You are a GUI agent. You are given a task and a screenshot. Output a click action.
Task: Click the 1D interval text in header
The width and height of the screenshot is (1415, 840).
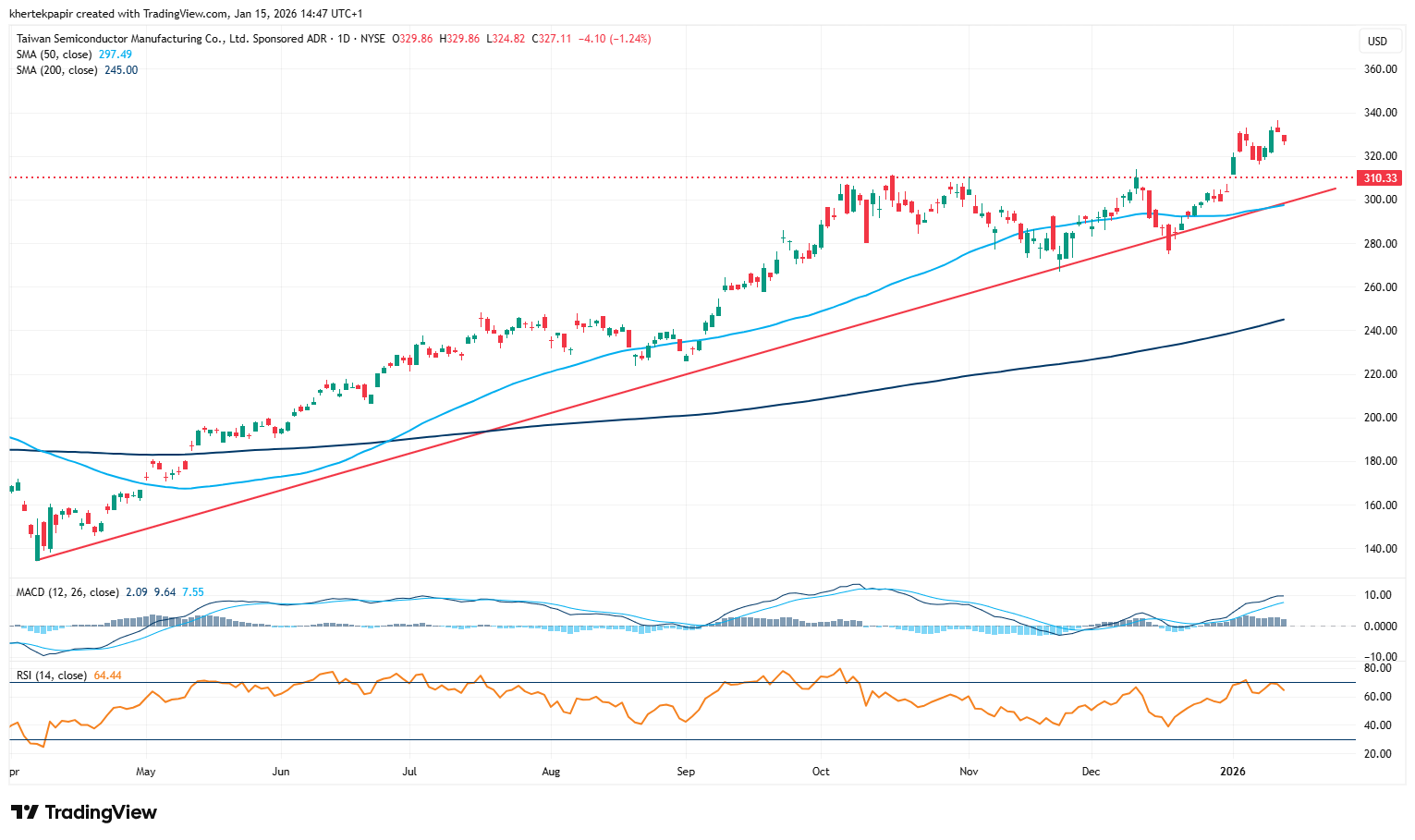pyautogui.click(x=344, y=39)
